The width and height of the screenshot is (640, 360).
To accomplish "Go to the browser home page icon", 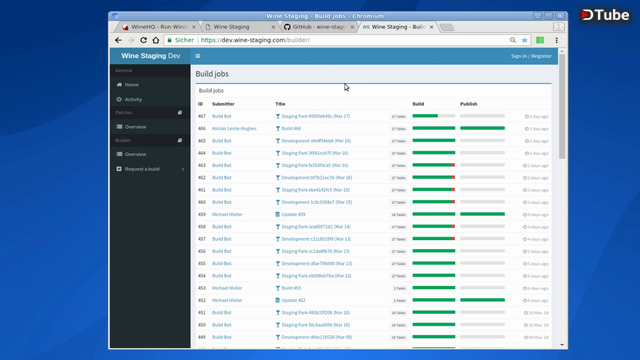I will (x=156, y=40).
